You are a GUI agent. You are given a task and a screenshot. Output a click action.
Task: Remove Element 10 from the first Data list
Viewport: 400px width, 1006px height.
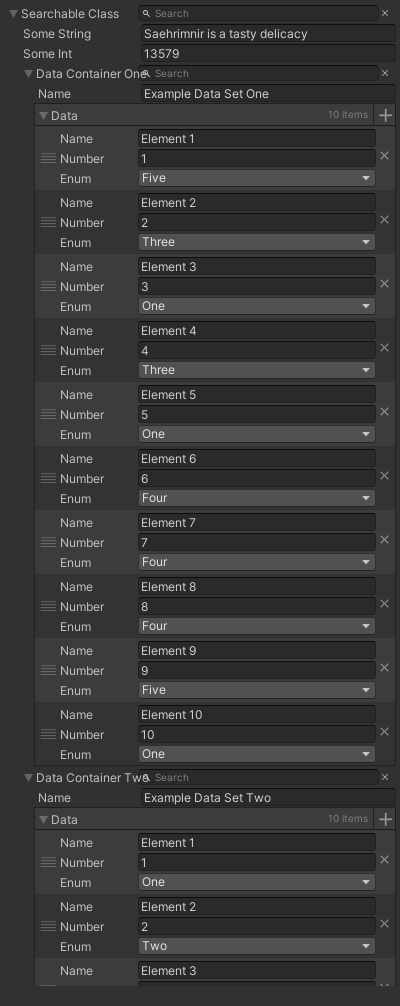coord(385,731)
